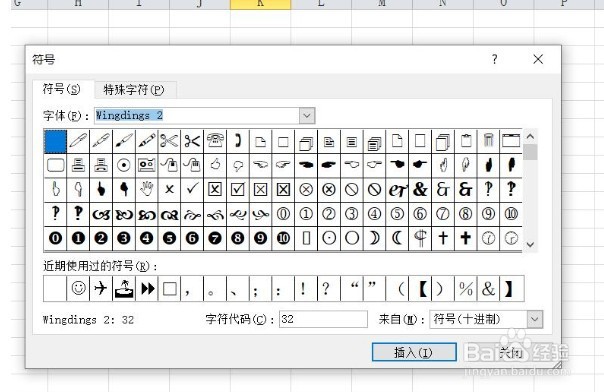604x392 pixels.
Task: Click the 'Wingdings 2: 32' status text
Action: (x=88, y=320)
